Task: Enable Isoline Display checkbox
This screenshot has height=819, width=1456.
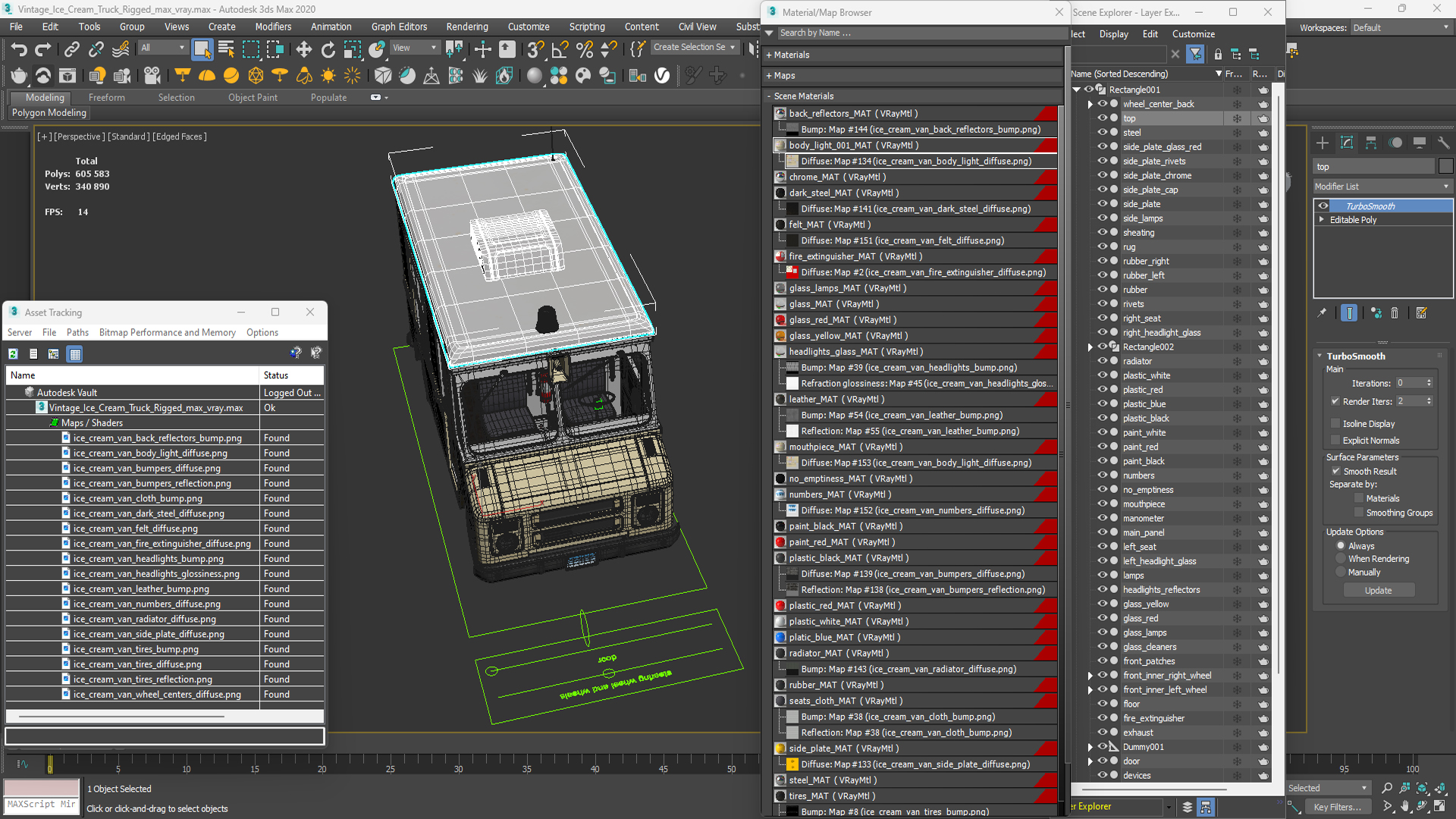Action: point(1335,423)
